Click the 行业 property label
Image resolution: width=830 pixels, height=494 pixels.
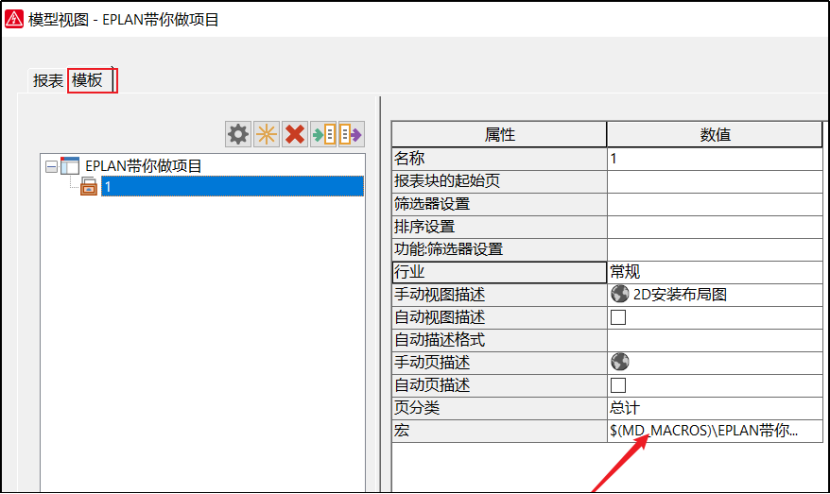[x=409, y=272]
